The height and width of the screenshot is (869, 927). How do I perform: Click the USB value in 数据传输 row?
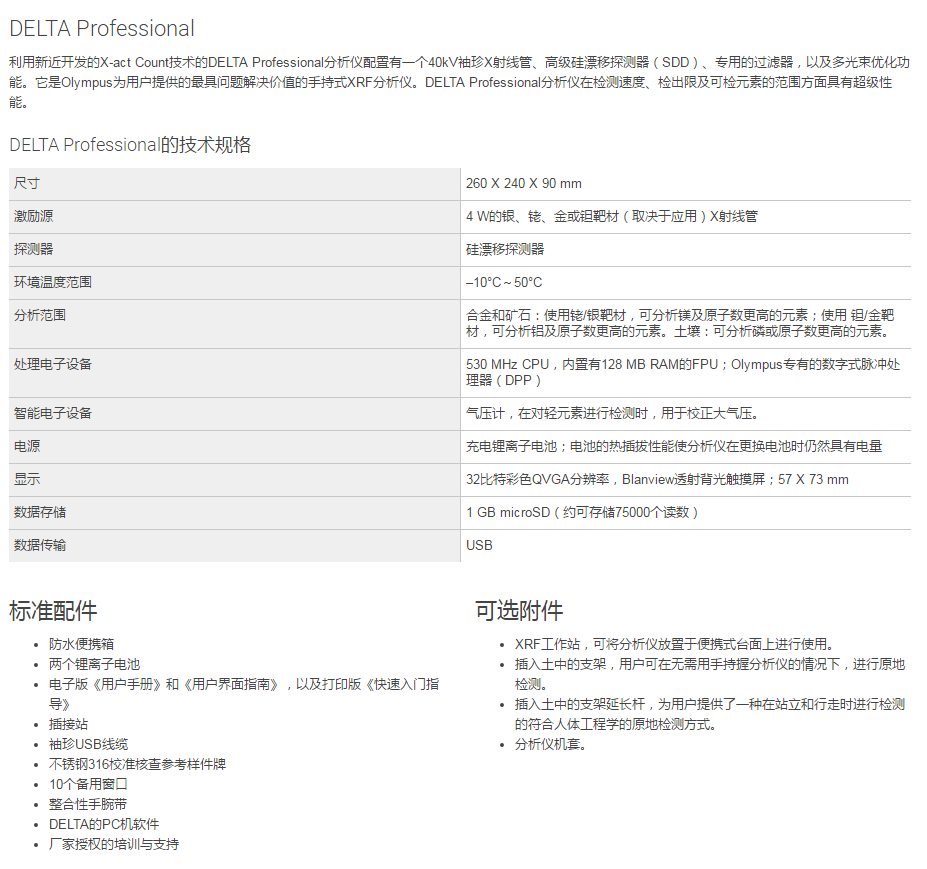(x=479, y=546)
